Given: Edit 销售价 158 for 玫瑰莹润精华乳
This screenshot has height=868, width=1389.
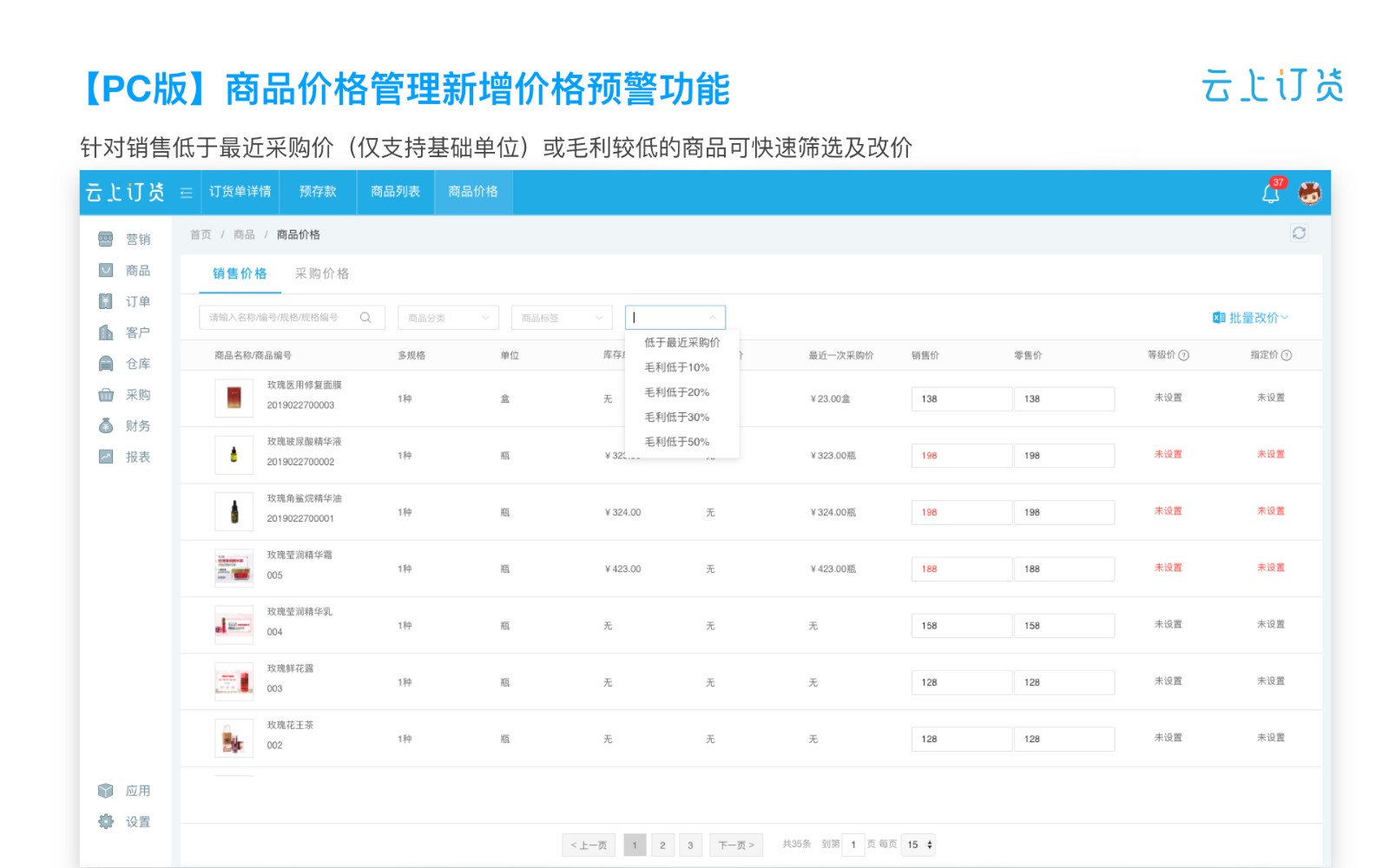Looking at the screenshot, I should 961,626.
